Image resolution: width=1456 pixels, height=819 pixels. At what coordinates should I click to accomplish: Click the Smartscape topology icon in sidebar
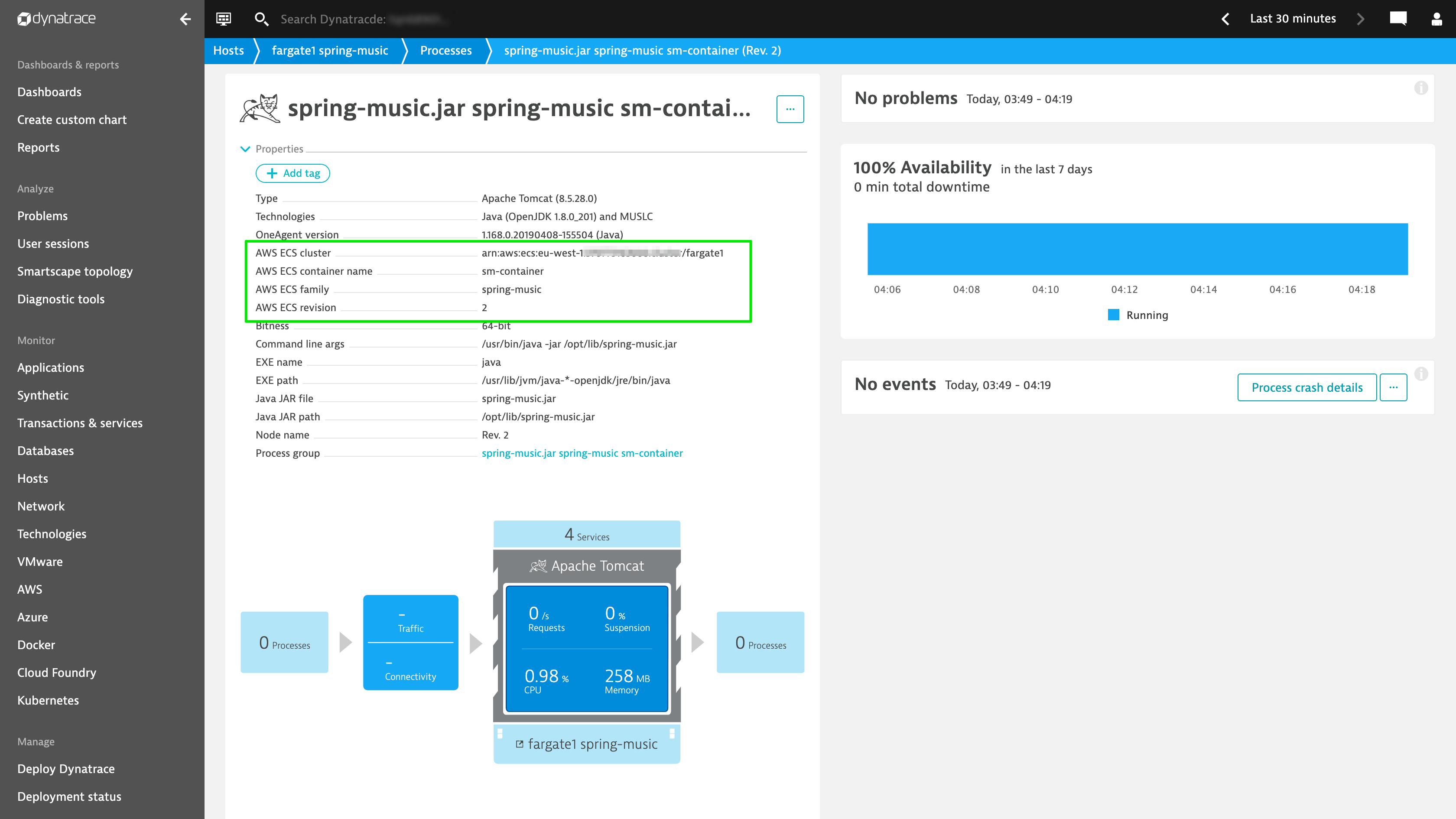click(x=75, y=271)
